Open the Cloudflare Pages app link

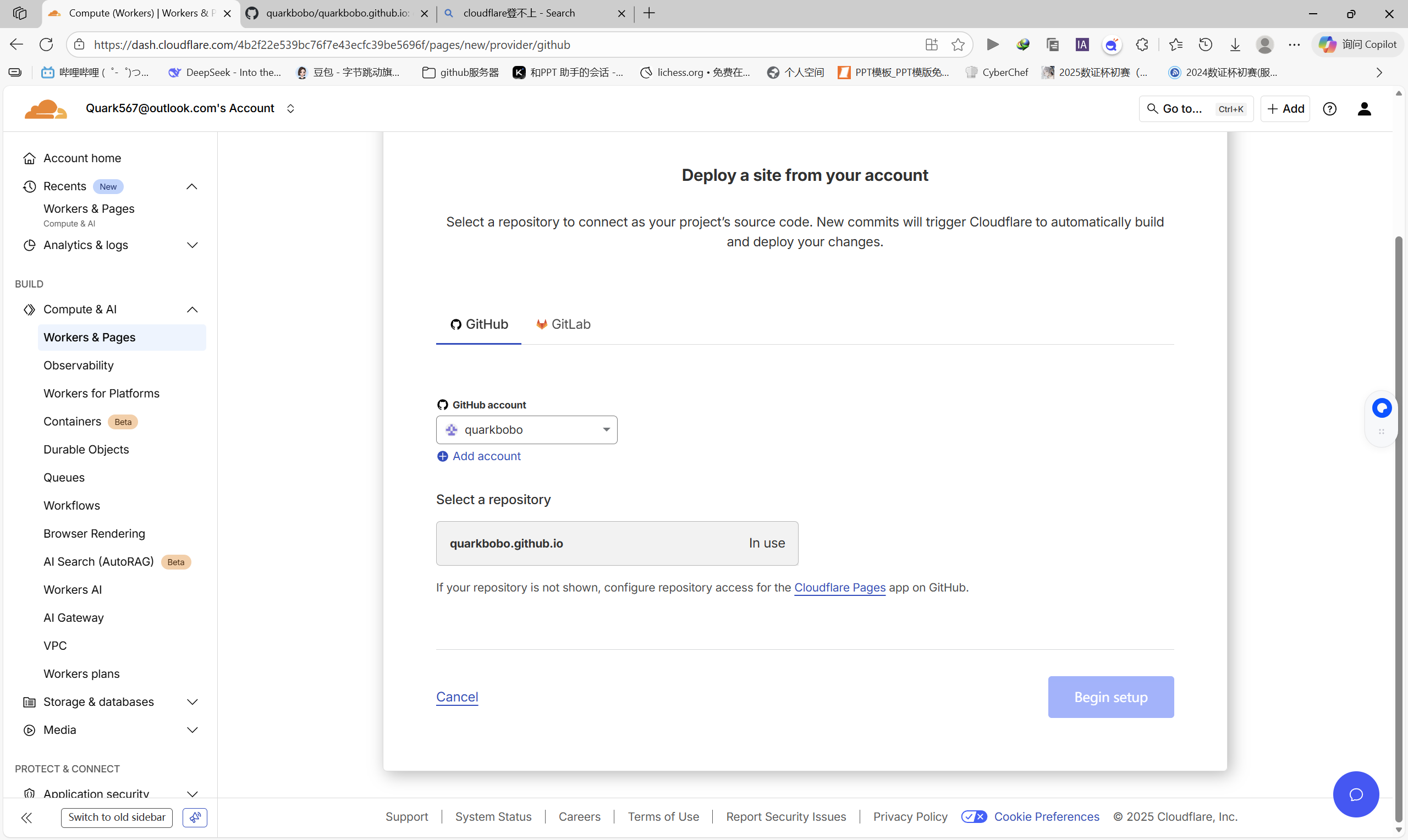[x=839, y=588]
